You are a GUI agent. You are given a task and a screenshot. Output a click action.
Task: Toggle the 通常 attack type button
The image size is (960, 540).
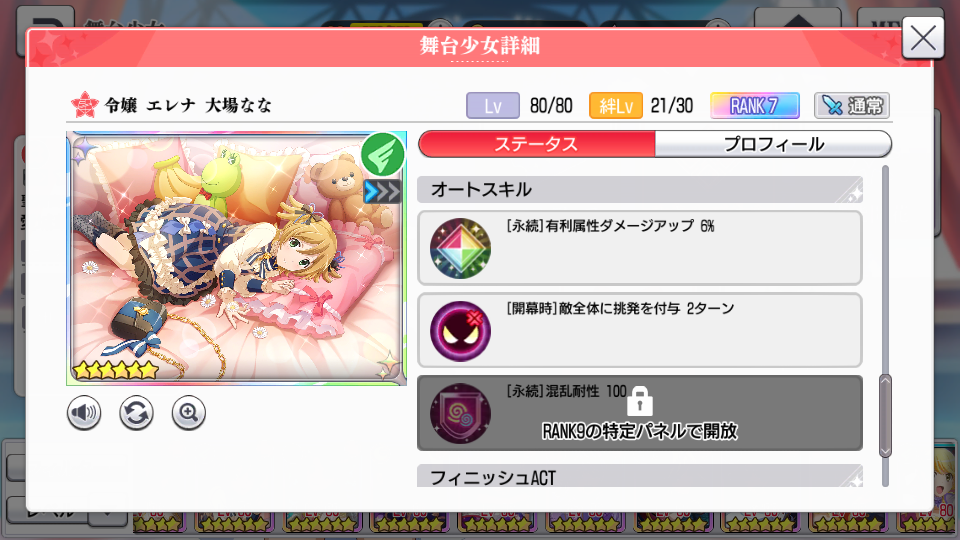coord(852,106)
